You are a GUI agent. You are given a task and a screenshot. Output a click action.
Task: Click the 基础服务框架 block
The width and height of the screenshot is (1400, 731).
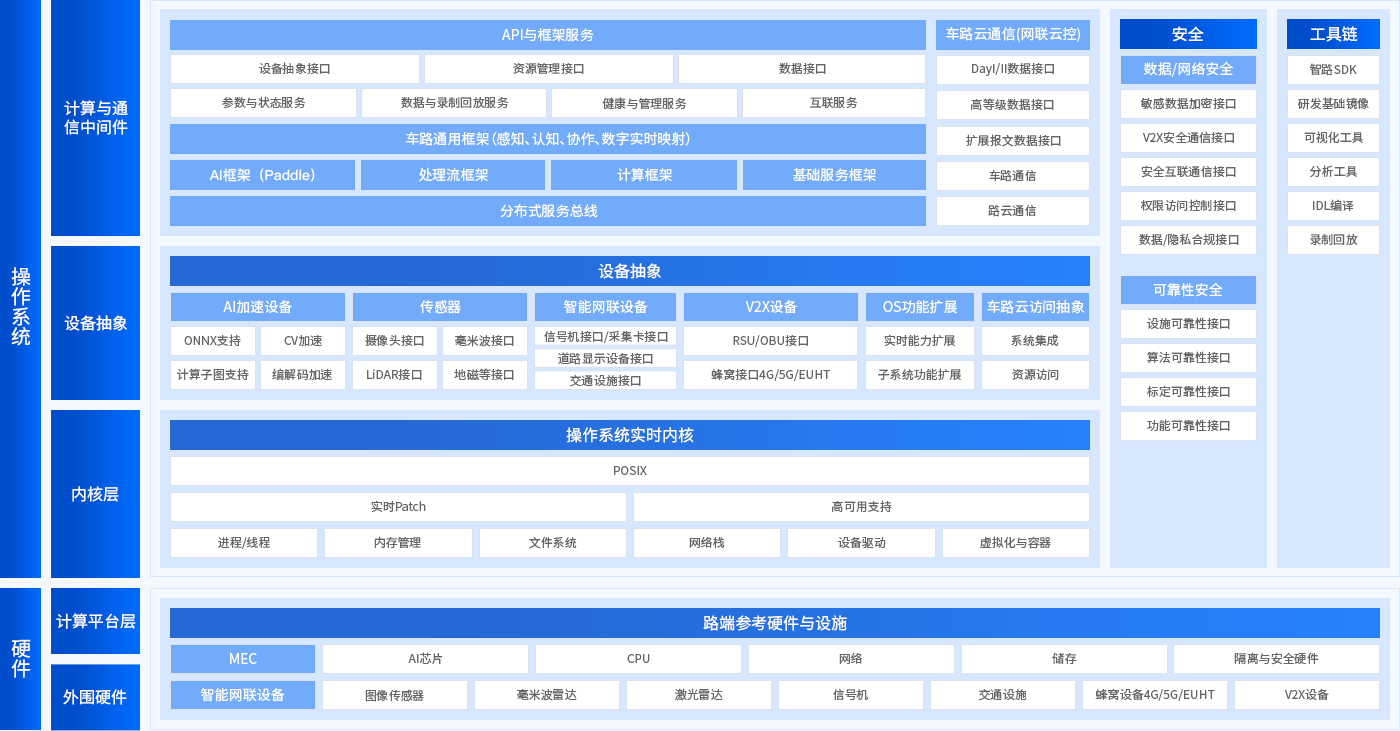834,175
